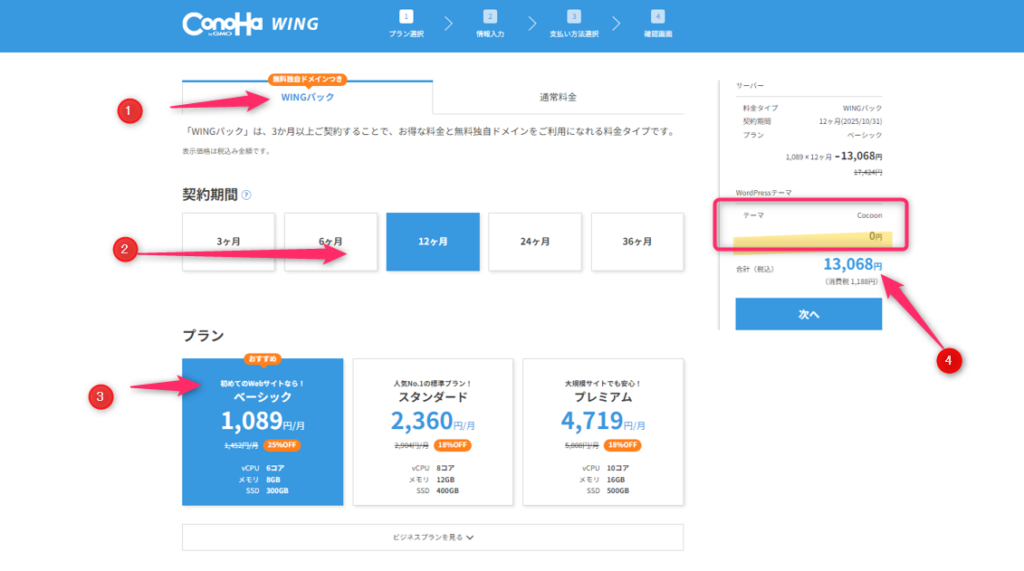Choose the 36ヶ月 contract period
The width and height of the screenshot is (1024, 571).
click(x=637, y=242)
